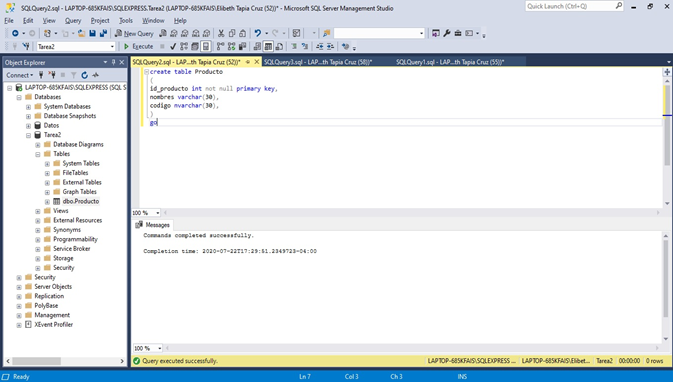Open the Messages pane zoom dropdown

[160, 349]
